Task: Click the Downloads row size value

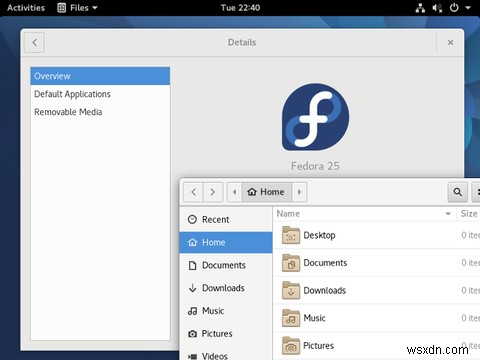Action: click(x=470, y=291)
